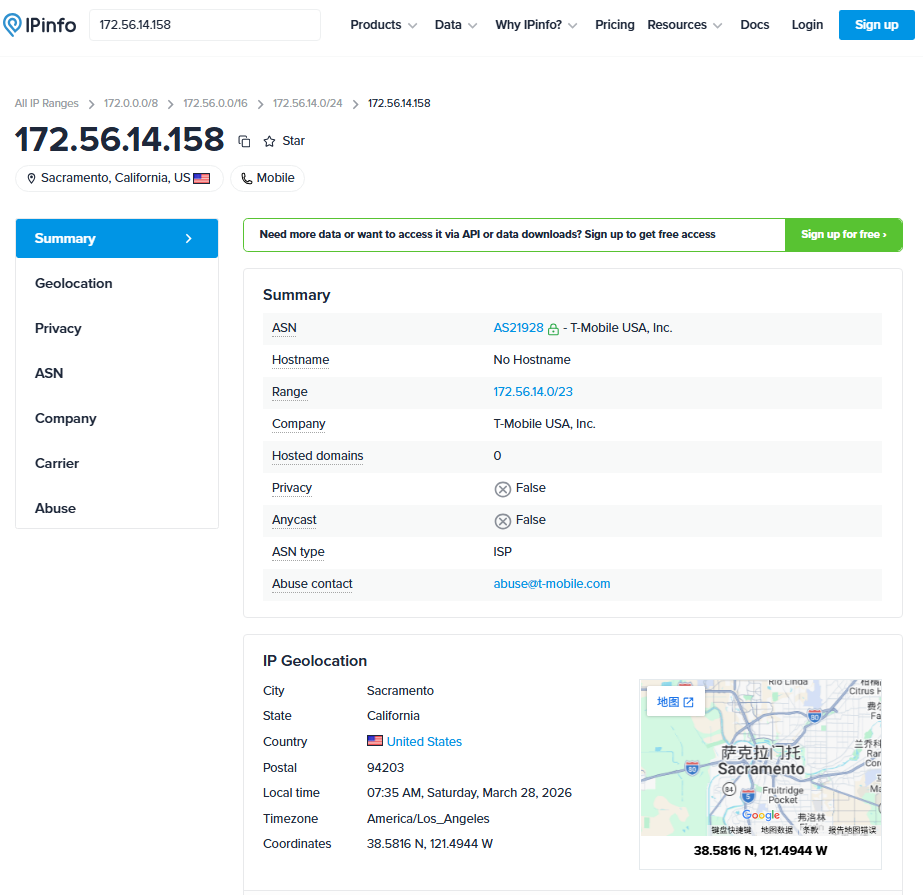
Task: Click the location pin Sacramento badge
Action: [119, 178]
